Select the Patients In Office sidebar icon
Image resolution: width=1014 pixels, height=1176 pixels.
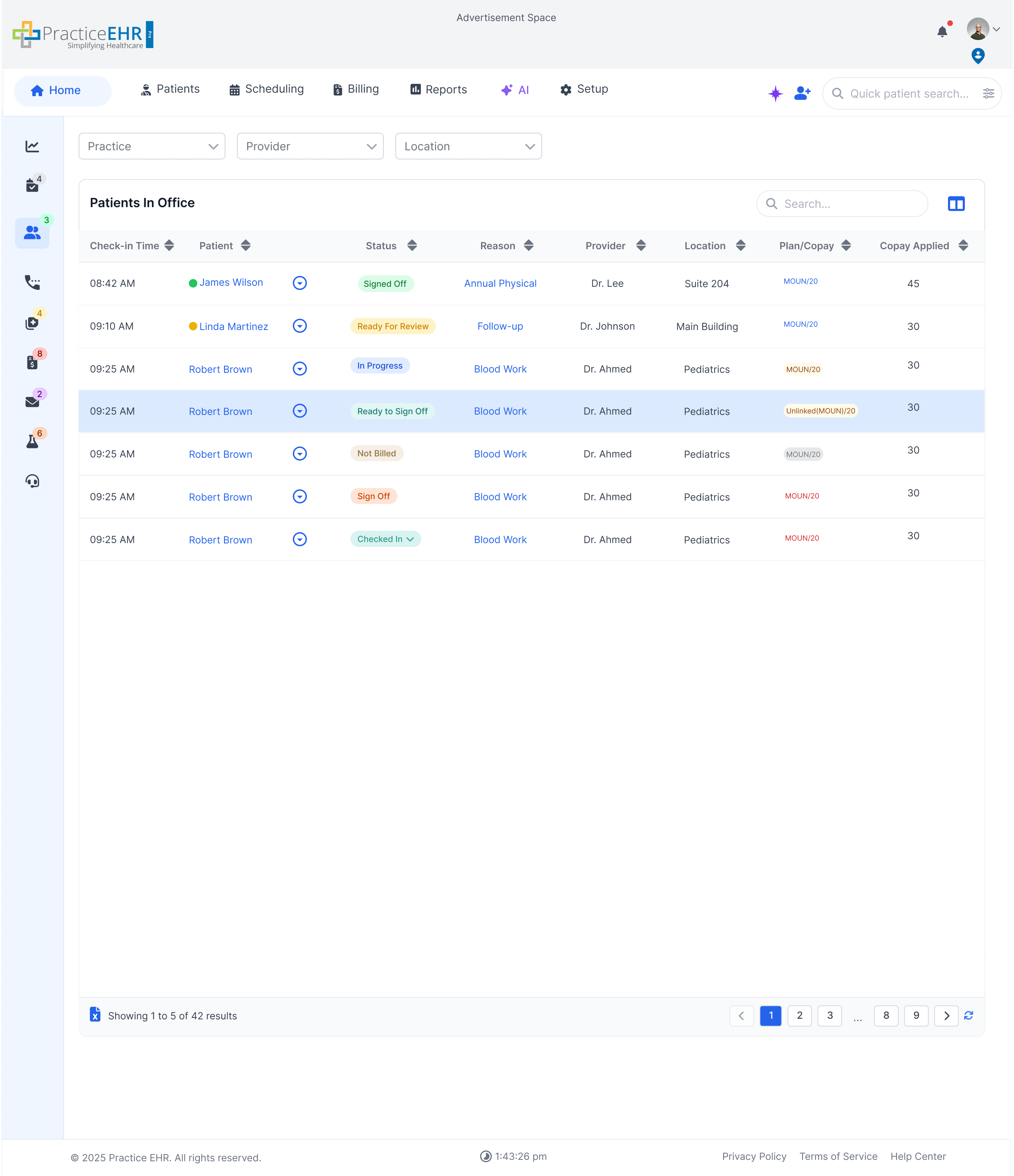pos(32,232)
